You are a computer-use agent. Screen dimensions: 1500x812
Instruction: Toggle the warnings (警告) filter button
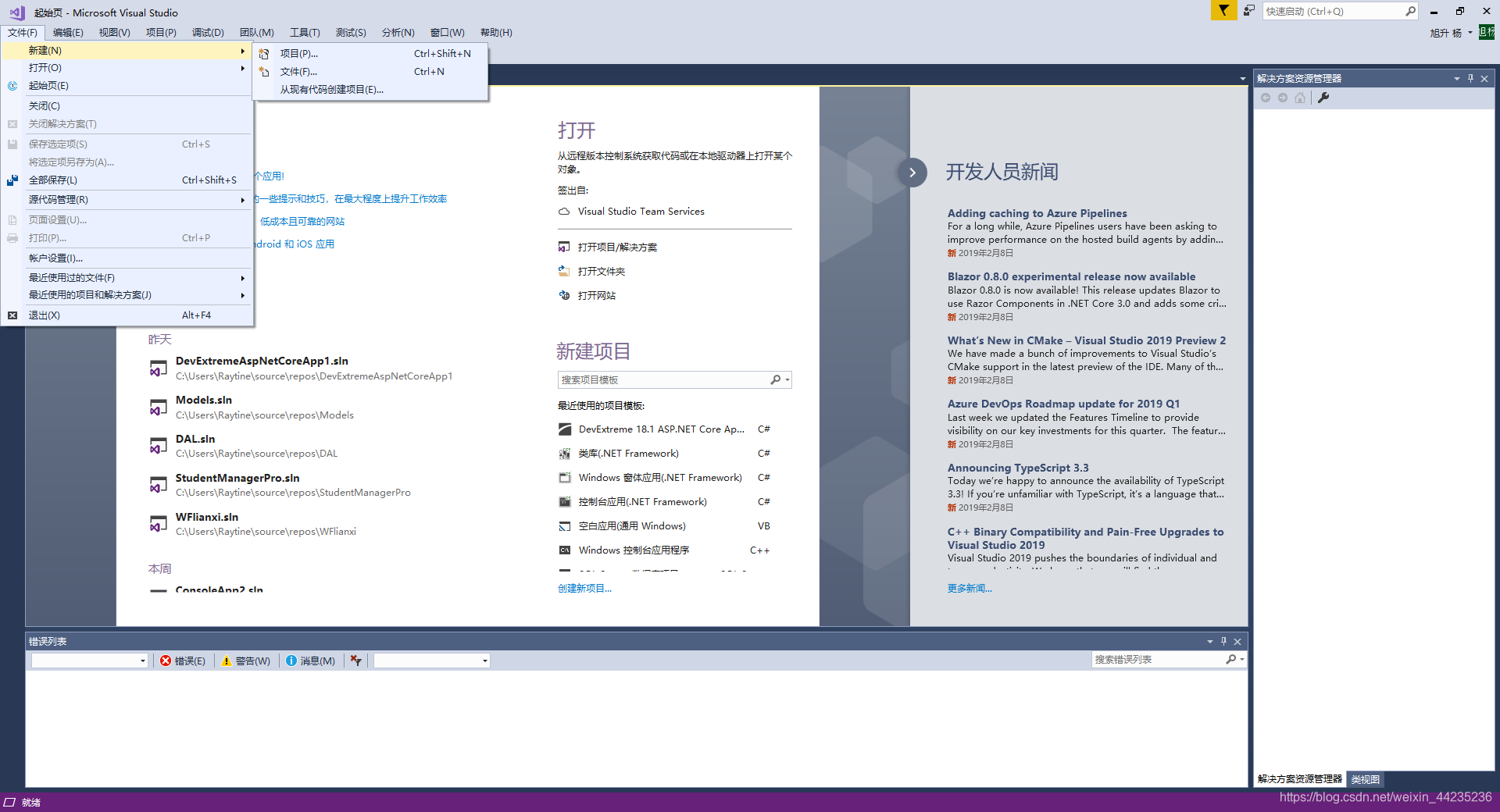tap(246, 661)
